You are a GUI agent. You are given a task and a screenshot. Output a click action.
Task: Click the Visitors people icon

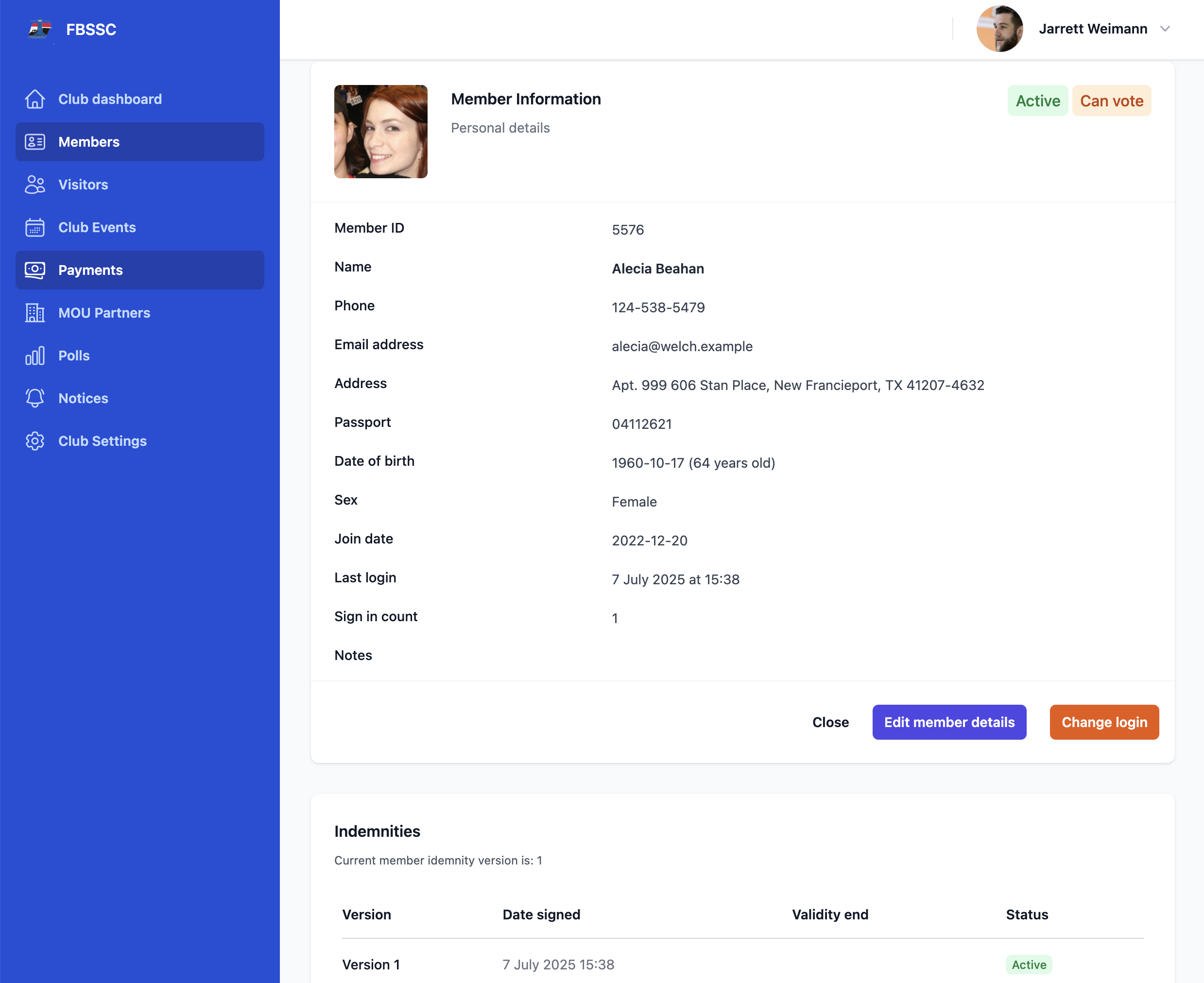pos(34,185)
